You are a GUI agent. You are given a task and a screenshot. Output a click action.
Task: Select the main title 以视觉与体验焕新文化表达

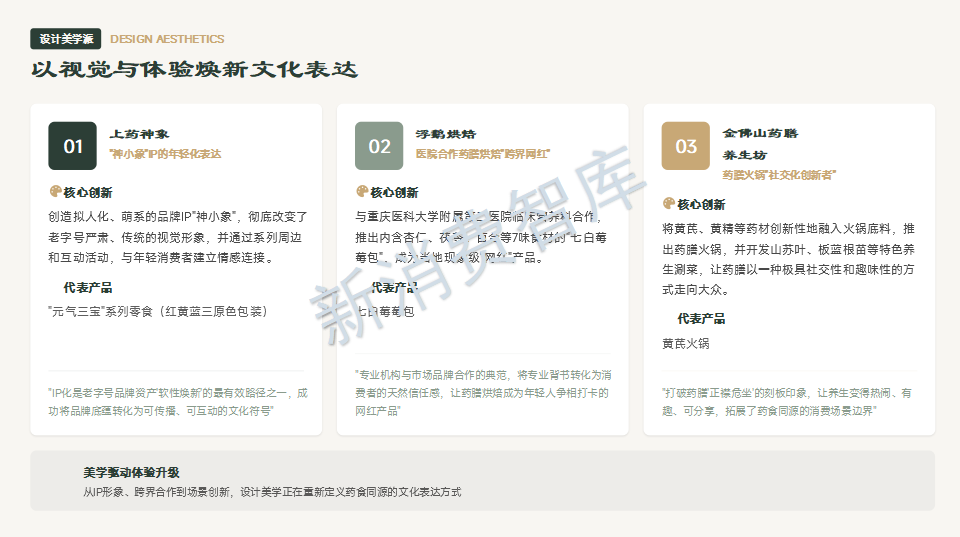click(x=194, y=70)
